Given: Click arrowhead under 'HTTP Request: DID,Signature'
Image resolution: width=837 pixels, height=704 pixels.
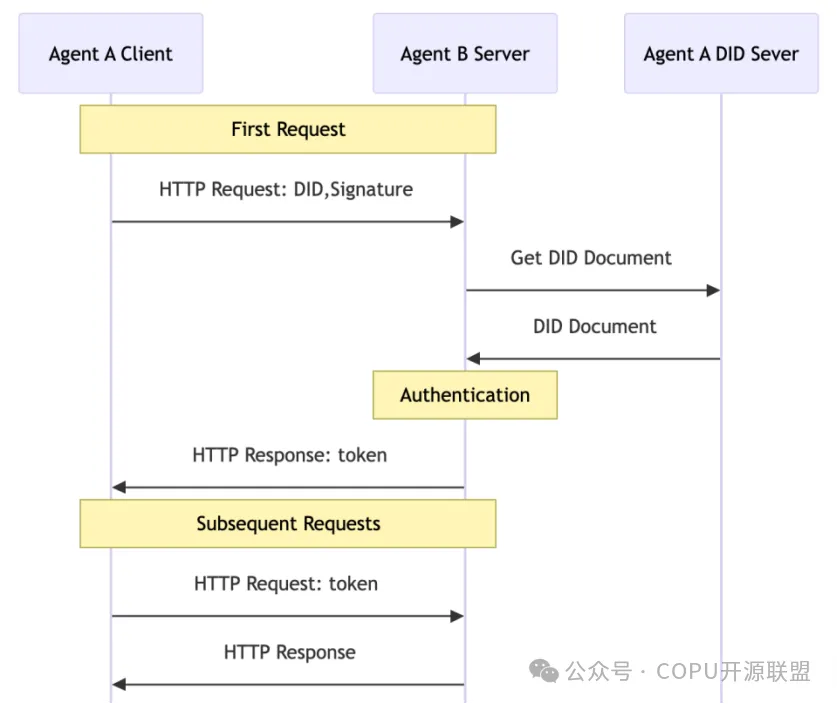Looking at the screenshot, I should pos(457,221).
